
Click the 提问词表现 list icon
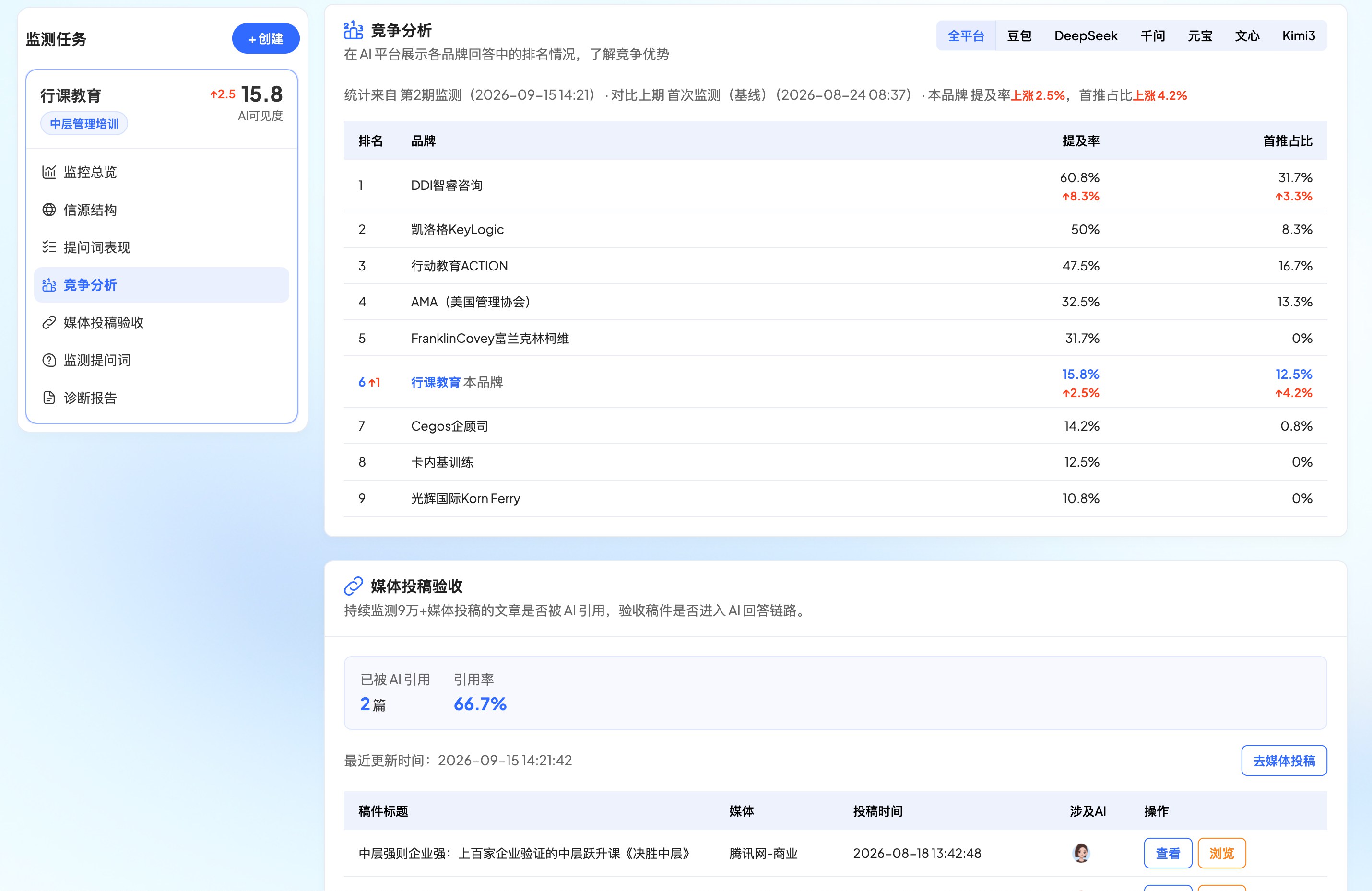[49, 246]
